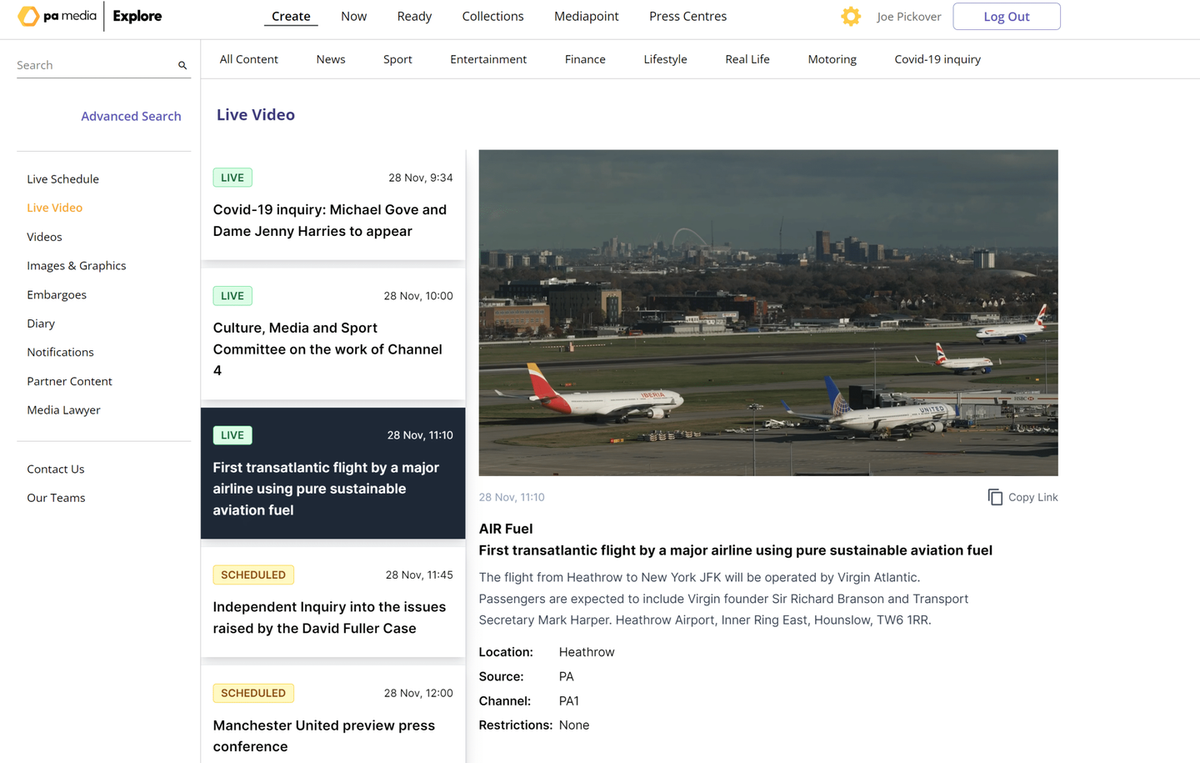Viewport: 1200px width, 763px height.
Task: View Notifications in sidebar
Action: 60,352
